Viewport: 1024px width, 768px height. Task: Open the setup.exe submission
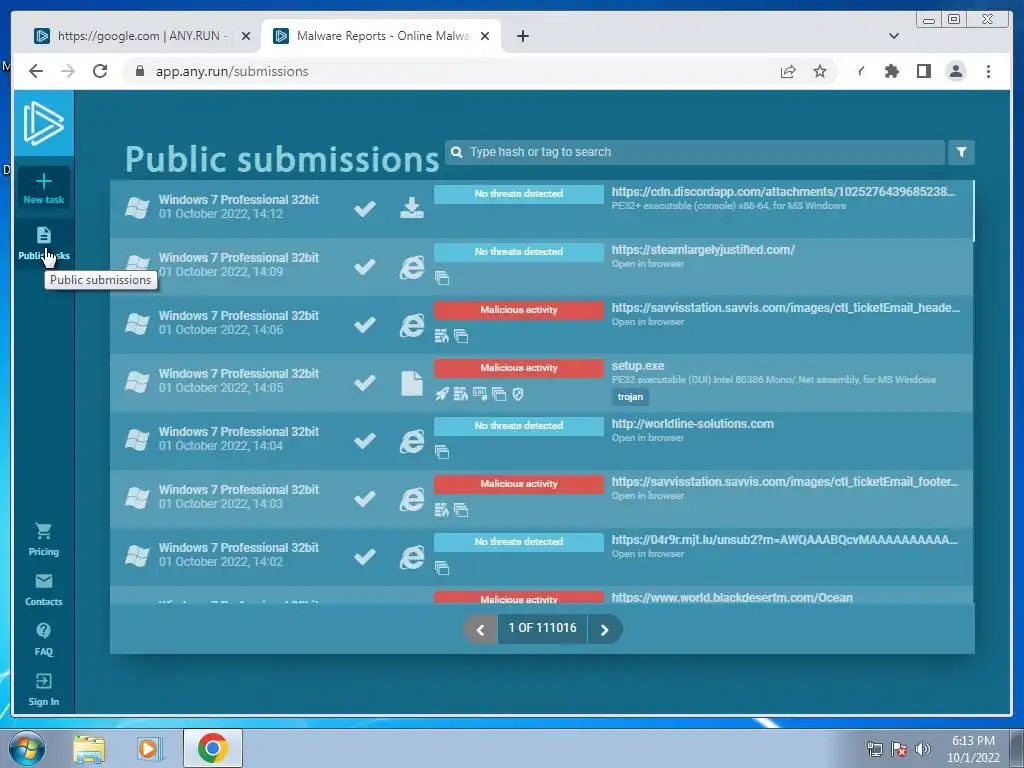point(637,366)
